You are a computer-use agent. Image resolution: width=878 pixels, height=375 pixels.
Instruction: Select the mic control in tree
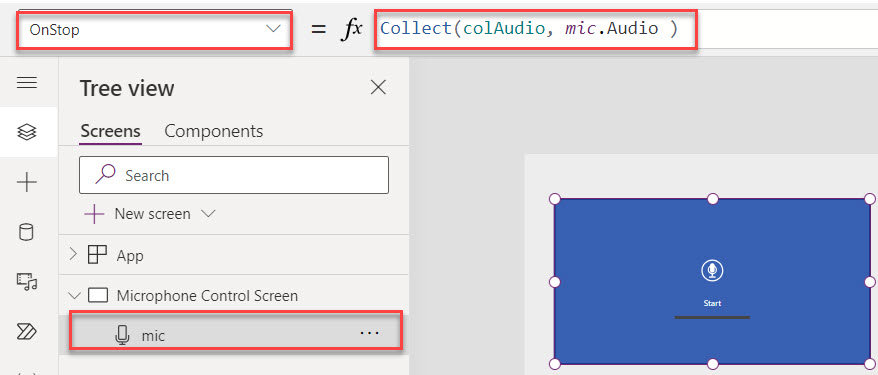[235, 335]
